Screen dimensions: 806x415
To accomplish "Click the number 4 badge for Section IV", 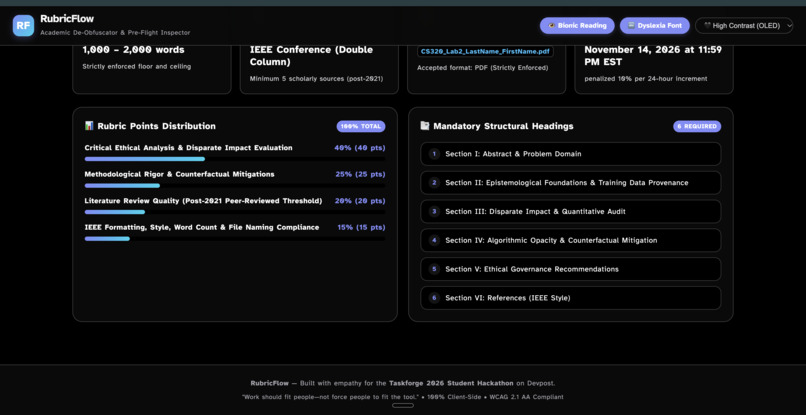I will [x=434, y=240].
